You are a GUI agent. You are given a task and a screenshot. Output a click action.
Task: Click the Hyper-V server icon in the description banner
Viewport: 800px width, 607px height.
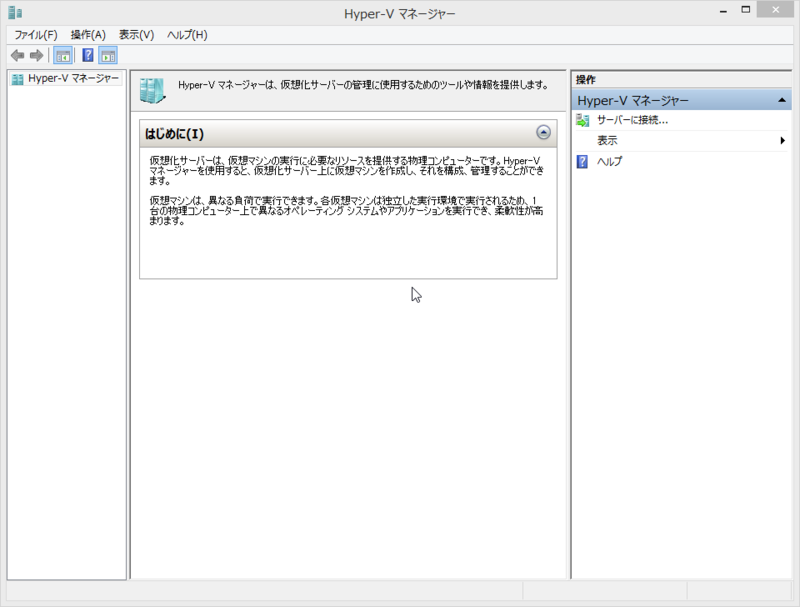point(152,89)
